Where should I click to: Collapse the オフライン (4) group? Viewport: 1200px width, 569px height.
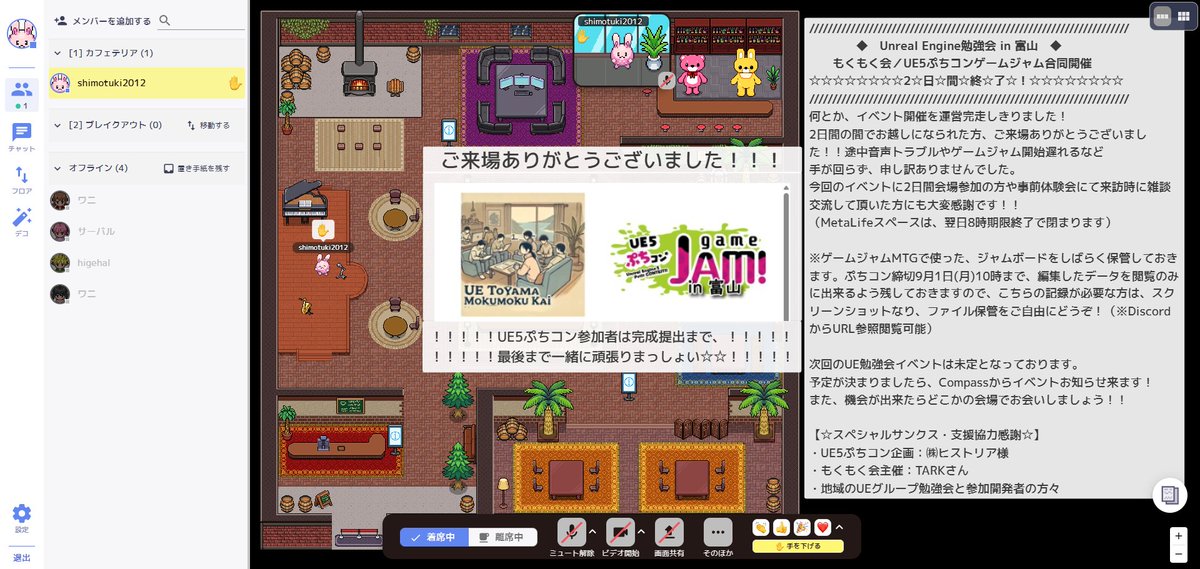[58, 167]
